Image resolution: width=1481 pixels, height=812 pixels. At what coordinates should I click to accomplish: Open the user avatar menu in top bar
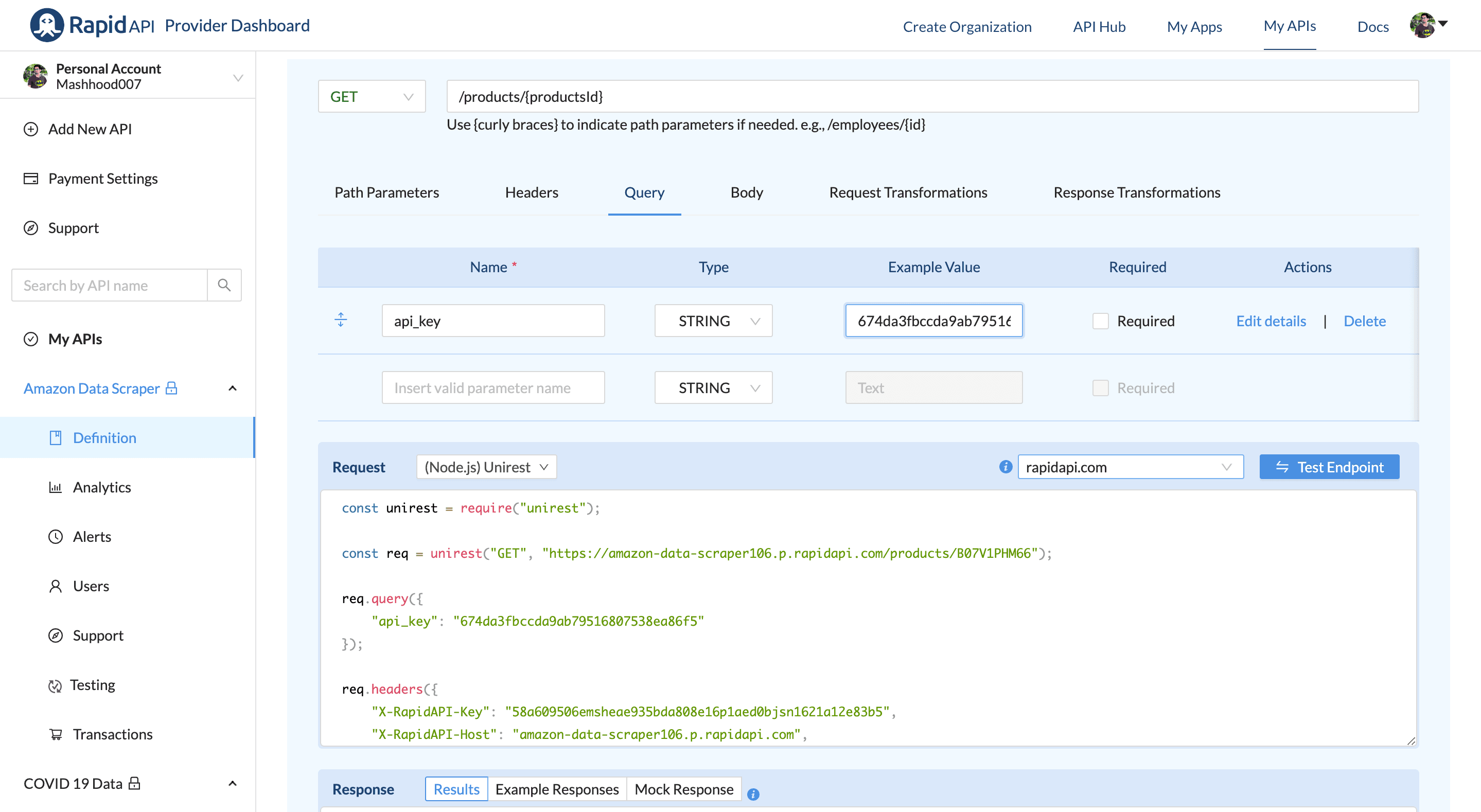pyautogui.click(x=1428, y=25)
